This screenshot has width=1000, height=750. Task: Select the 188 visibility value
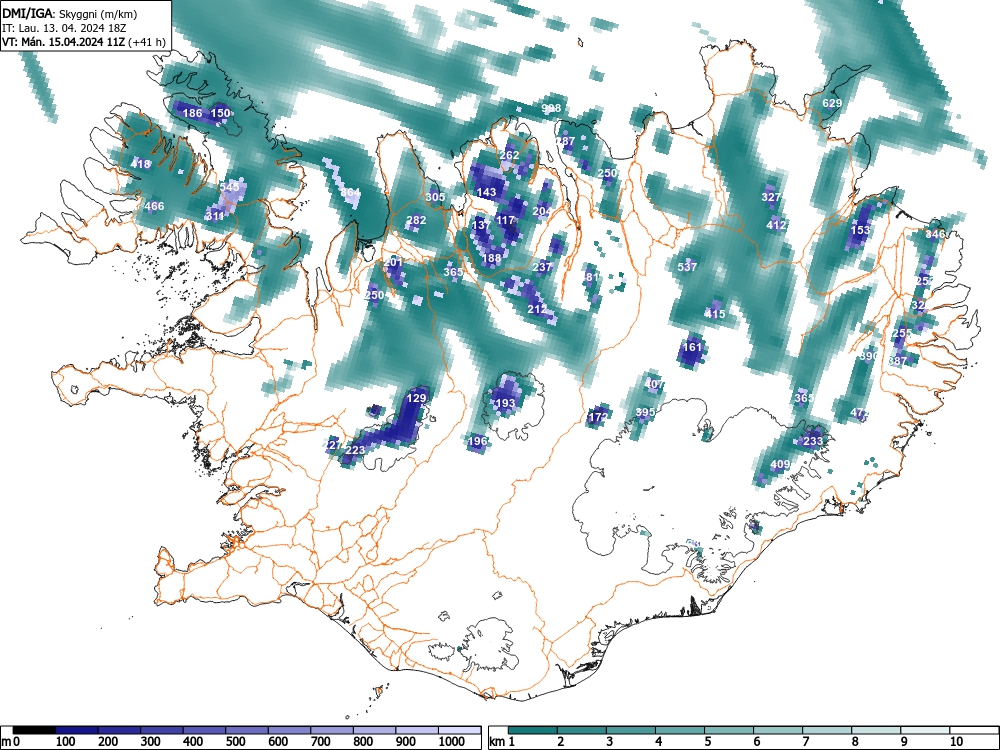pos(491,258)
